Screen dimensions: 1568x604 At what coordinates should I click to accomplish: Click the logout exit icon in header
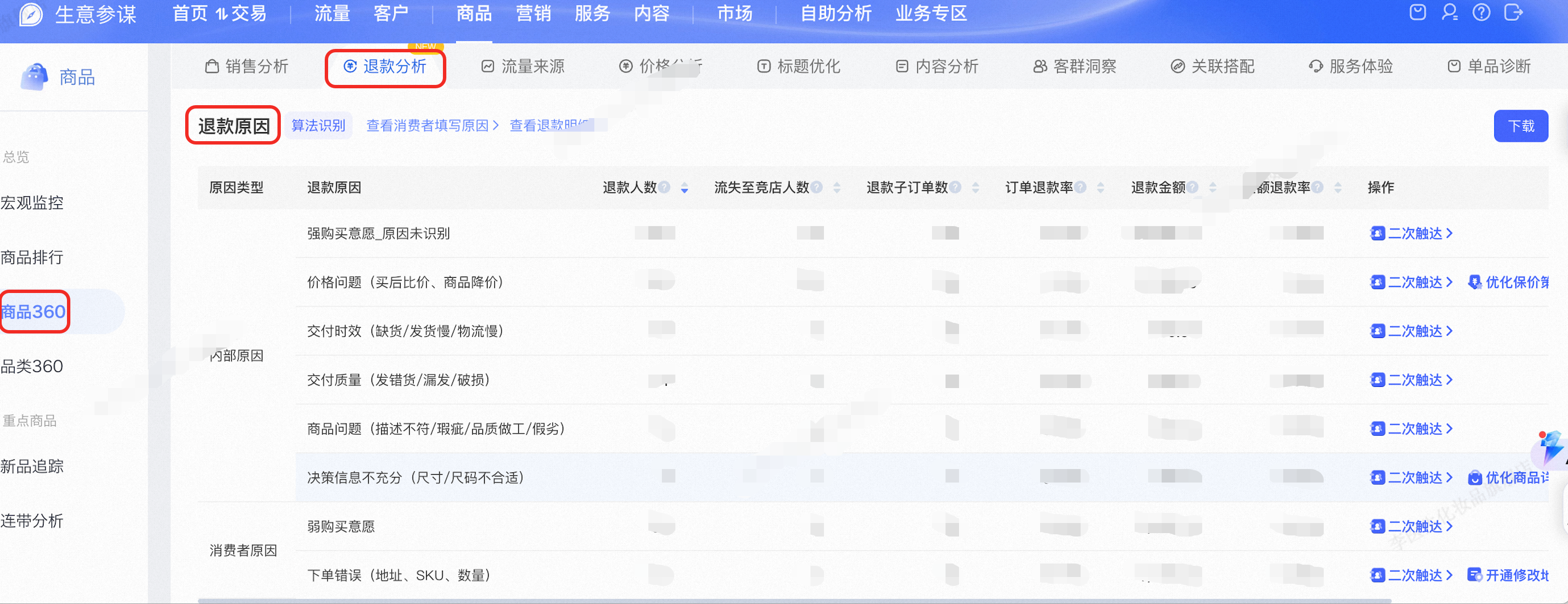[x=1513, y=12]
